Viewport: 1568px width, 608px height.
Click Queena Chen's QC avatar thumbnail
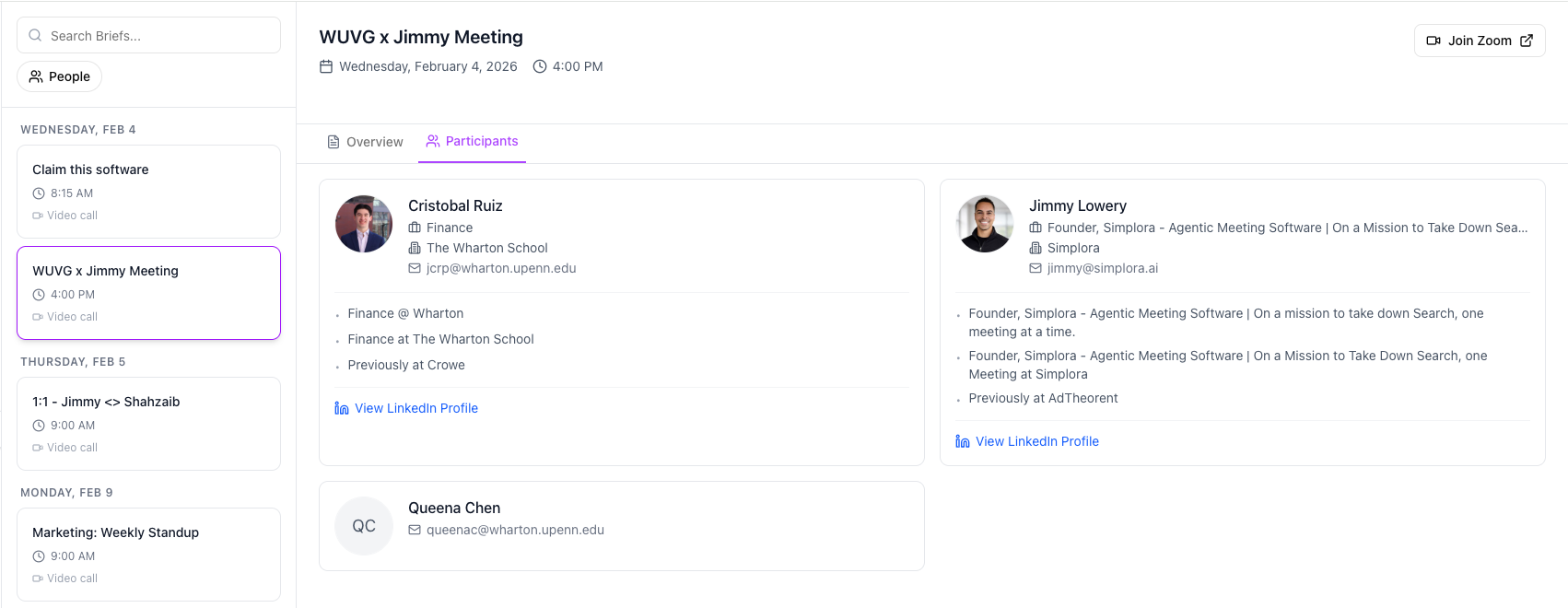click(x=363, y=525)
